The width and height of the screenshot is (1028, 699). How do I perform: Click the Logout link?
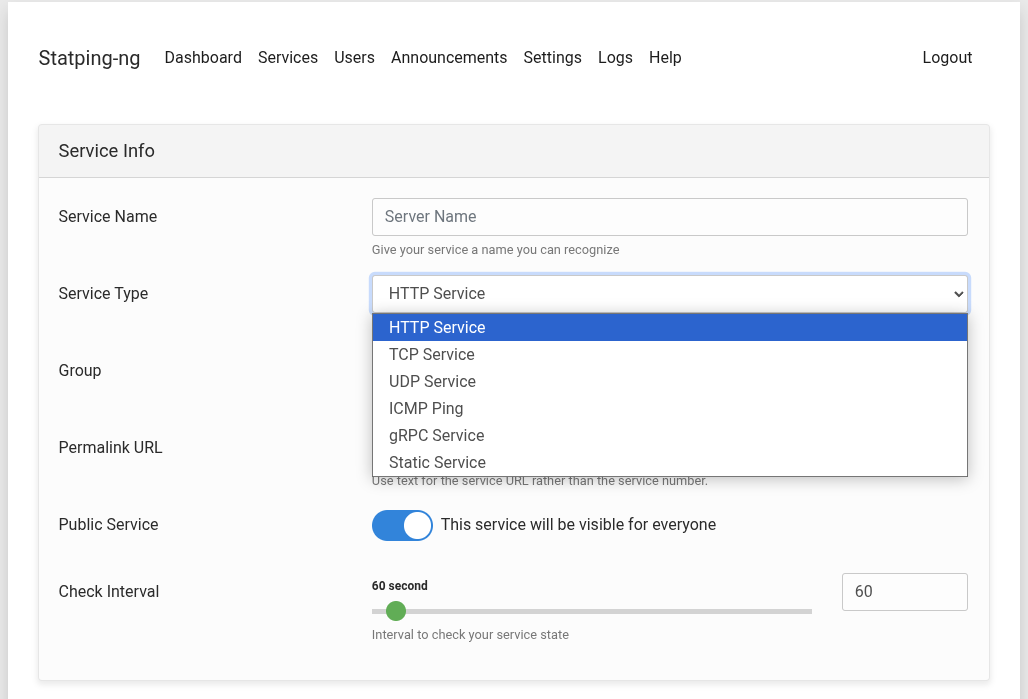tap(947, 58)
